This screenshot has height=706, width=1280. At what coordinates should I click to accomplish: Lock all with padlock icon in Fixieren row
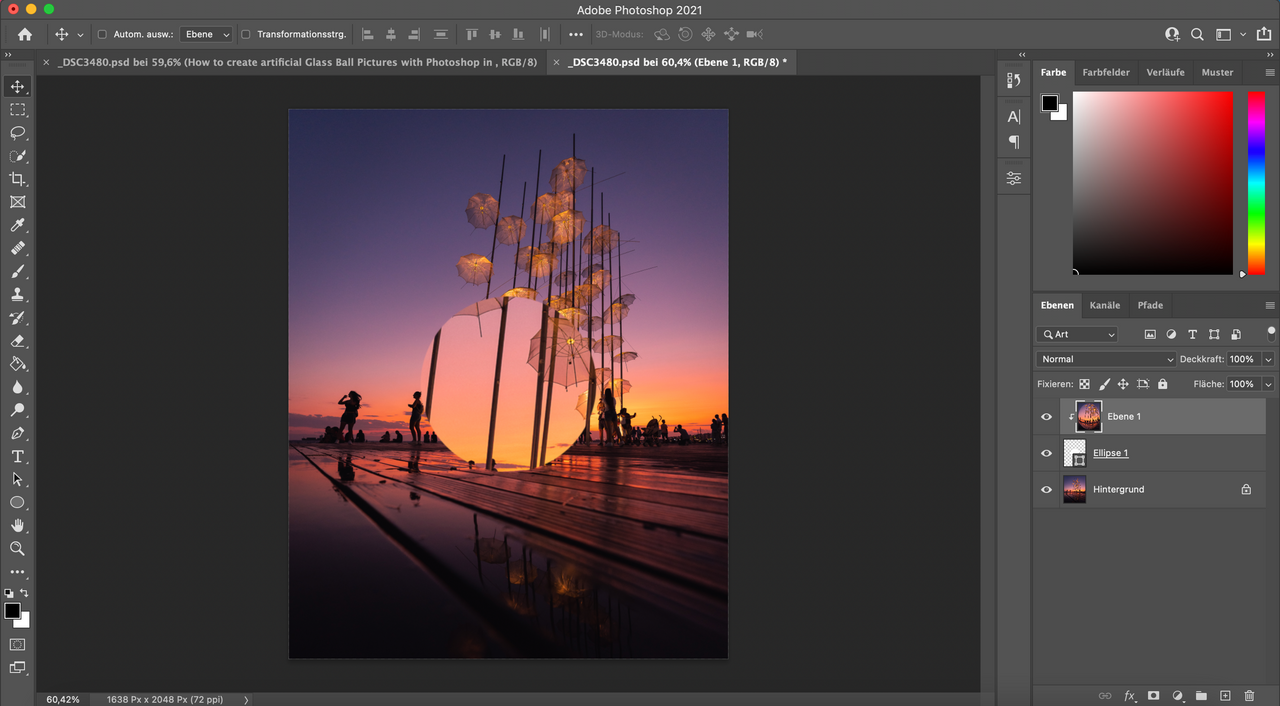[1162, 384]
